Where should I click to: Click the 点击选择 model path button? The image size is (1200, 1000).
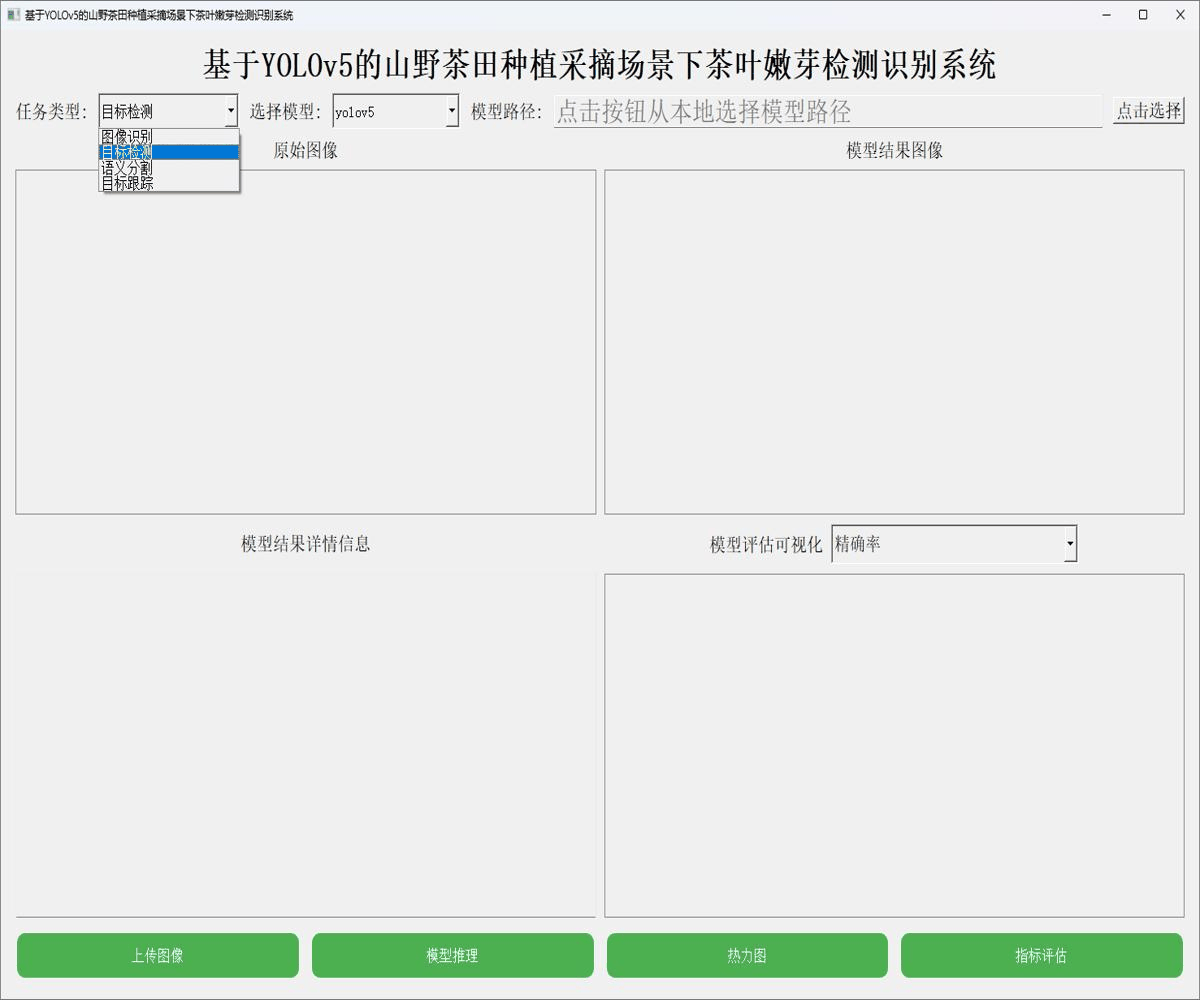(1148, 111)
